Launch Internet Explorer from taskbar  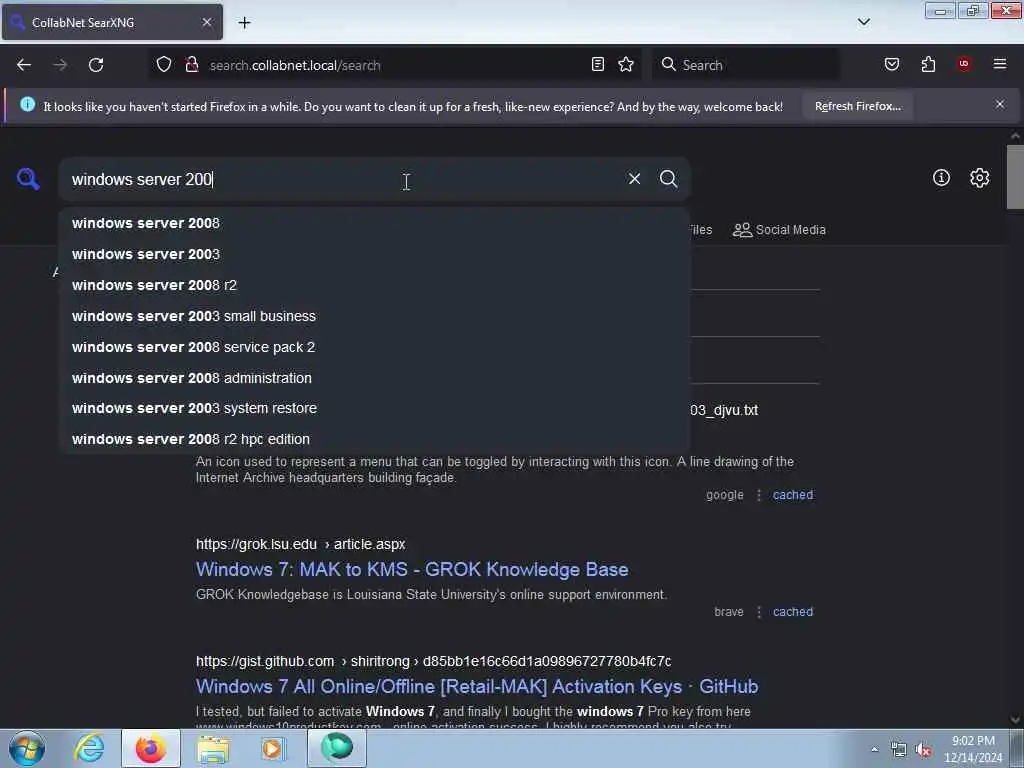point(89,748)
